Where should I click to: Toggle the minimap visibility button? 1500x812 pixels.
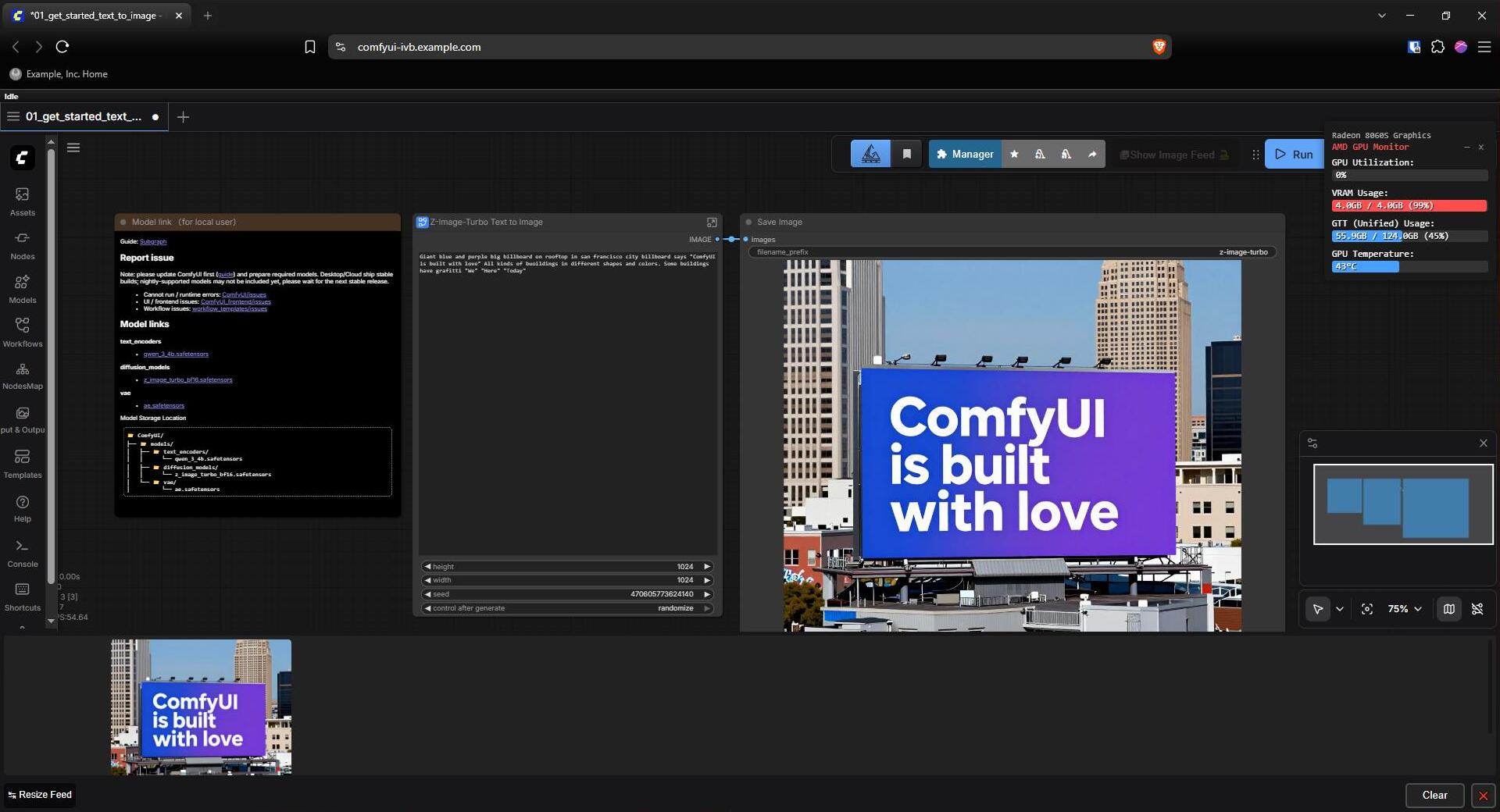click(x=1449, y=609)
